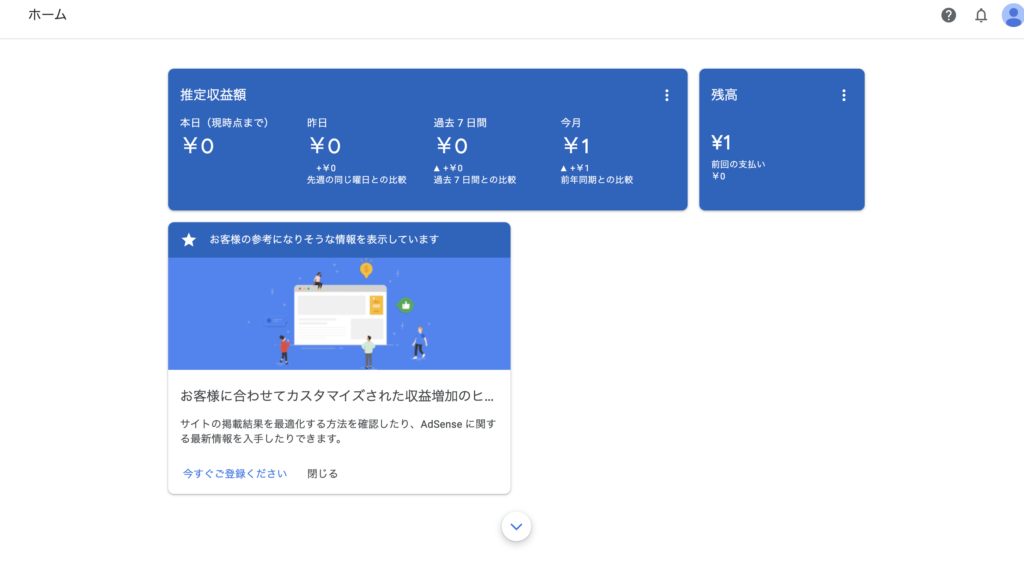Open the 推定収益額 card's three-dot menu
1024x564 pixels.
tap(667, 95)
